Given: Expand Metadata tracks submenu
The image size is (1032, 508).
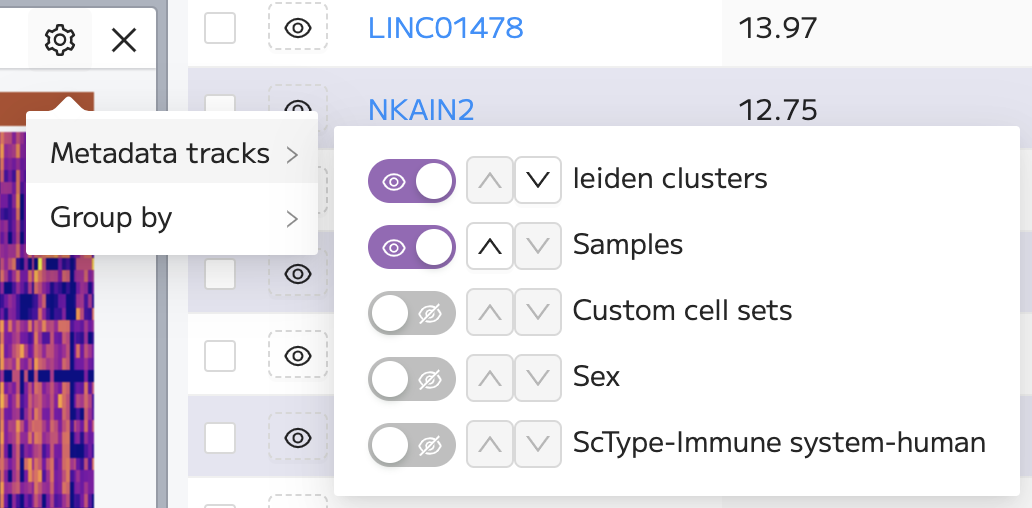Looking at the screenshot, I should click(x=172, y=154).
